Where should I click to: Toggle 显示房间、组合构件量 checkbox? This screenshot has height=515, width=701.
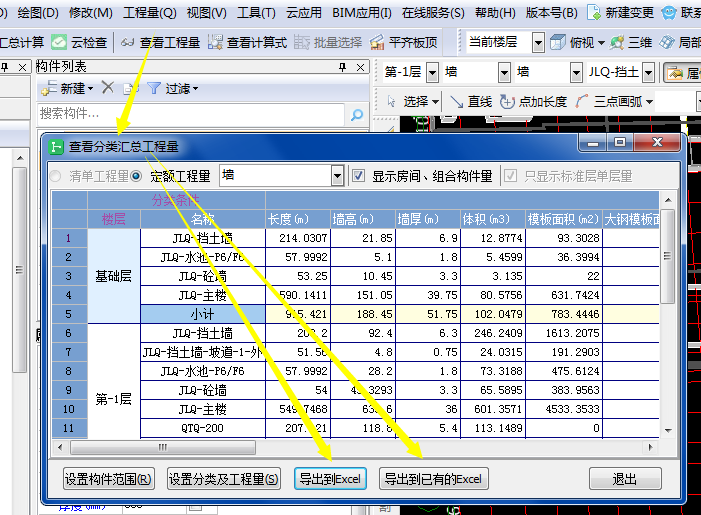(358, 176)
